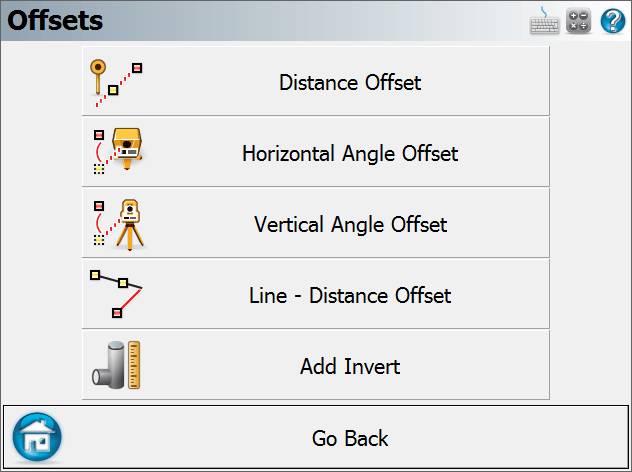Launch the calculator icon in title bar
This screenshot has width=632, height=472.
(x=578, y=21)
